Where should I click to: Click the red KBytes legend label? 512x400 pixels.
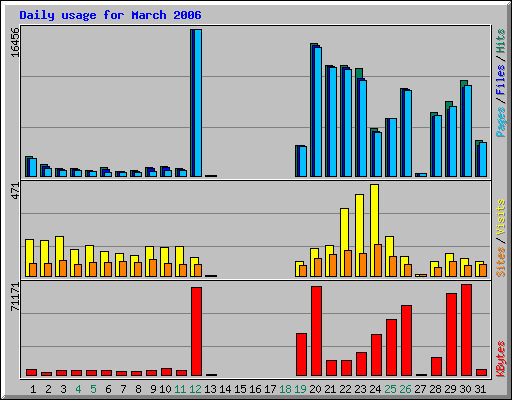501,359
